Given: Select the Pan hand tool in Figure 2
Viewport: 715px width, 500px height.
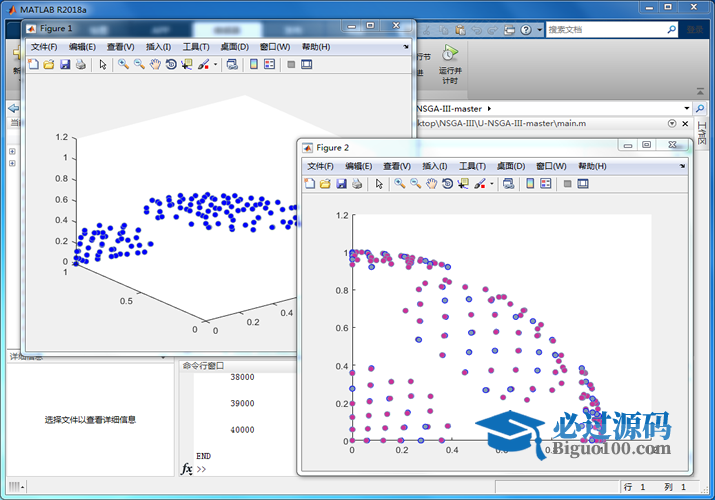Looking at the screenshot, I should [431, 184].
